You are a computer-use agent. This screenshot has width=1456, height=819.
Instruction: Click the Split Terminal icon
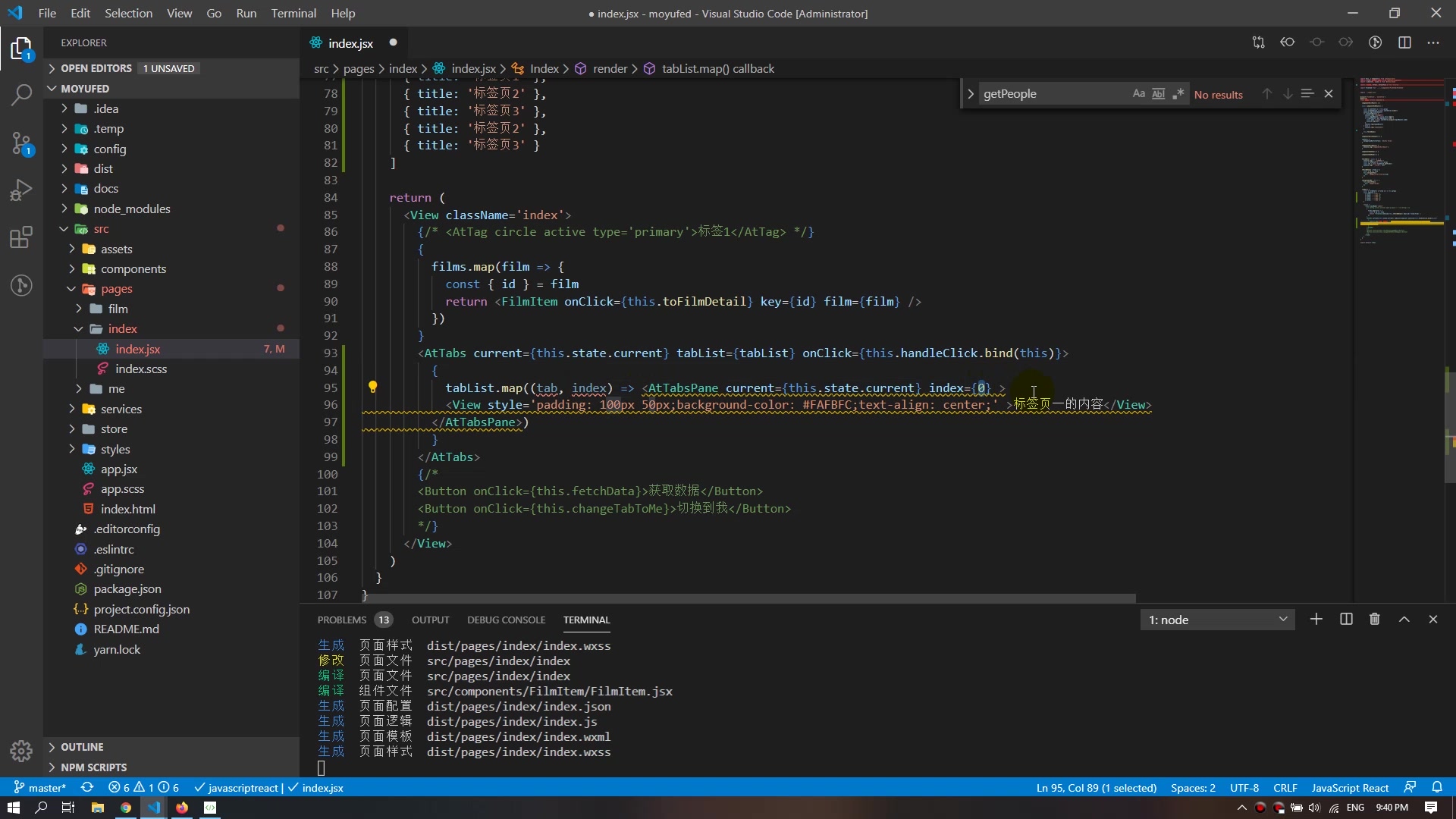pos(1346,620)
